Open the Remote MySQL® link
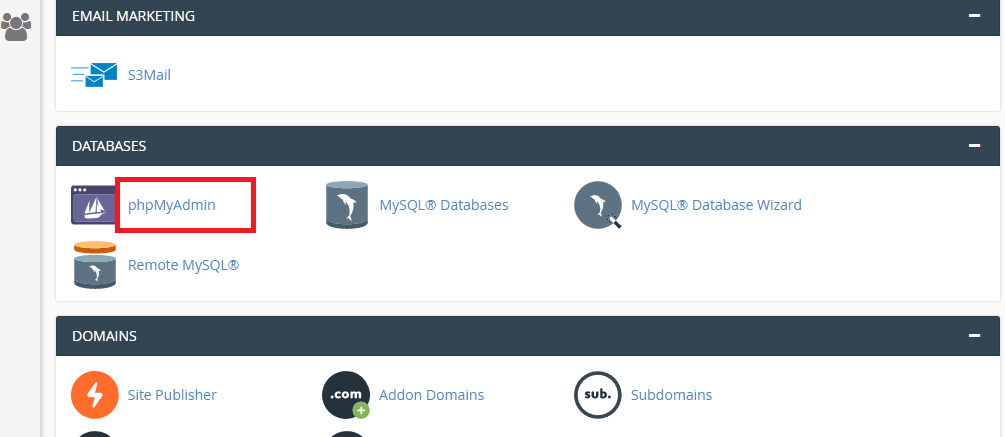1005x437 pixels. [183, 265]
